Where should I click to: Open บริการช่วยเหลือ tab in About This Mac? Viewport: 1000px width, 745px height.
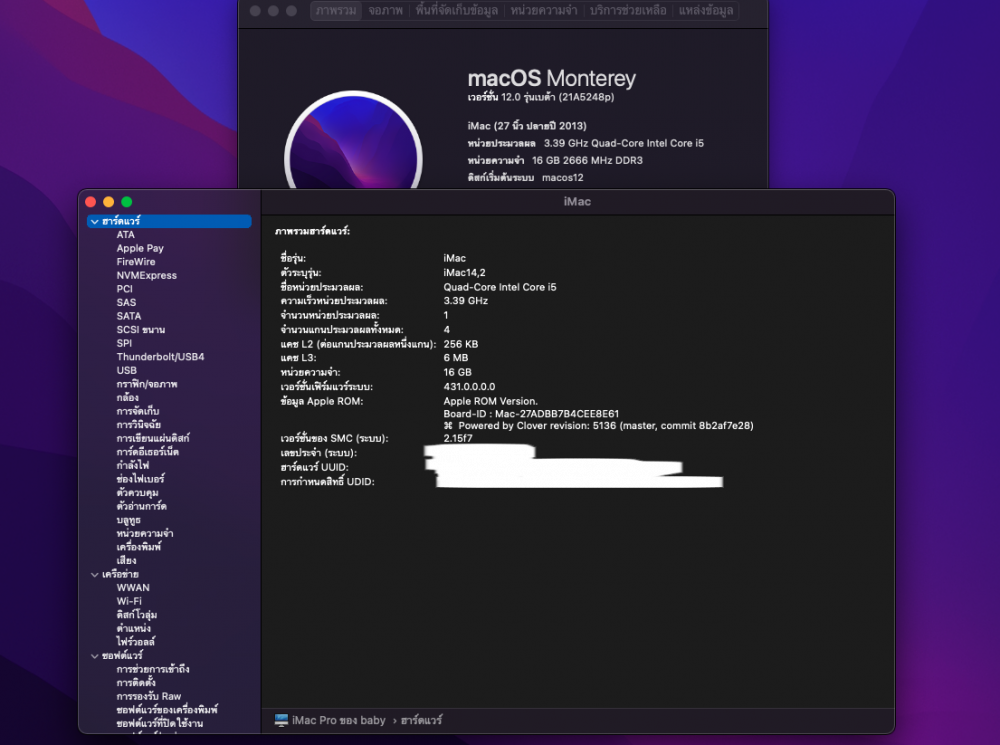628,10
